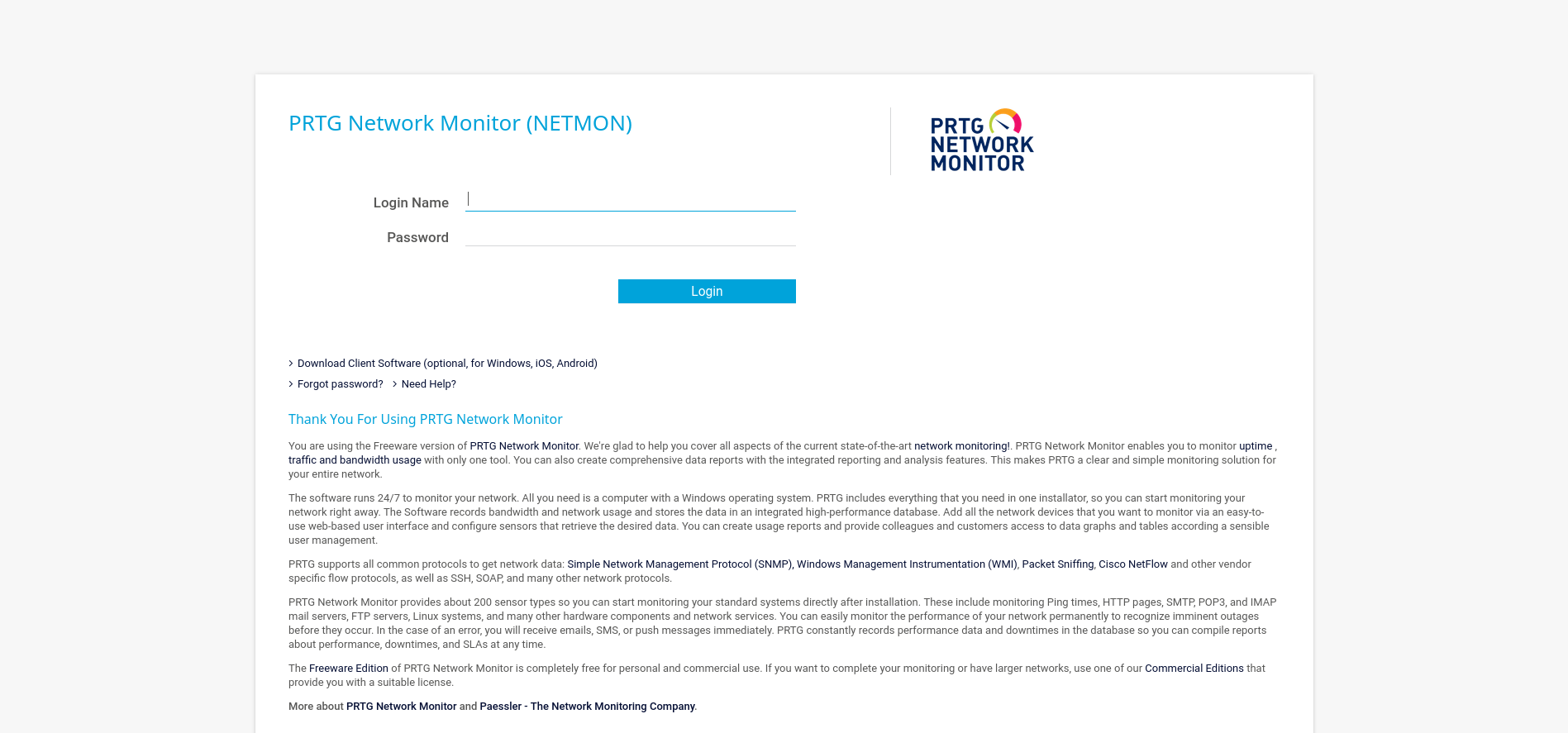Open the Cisco NetFlow link
This screenshot has height=733, width=1568.
click(x=1132, y=564)
